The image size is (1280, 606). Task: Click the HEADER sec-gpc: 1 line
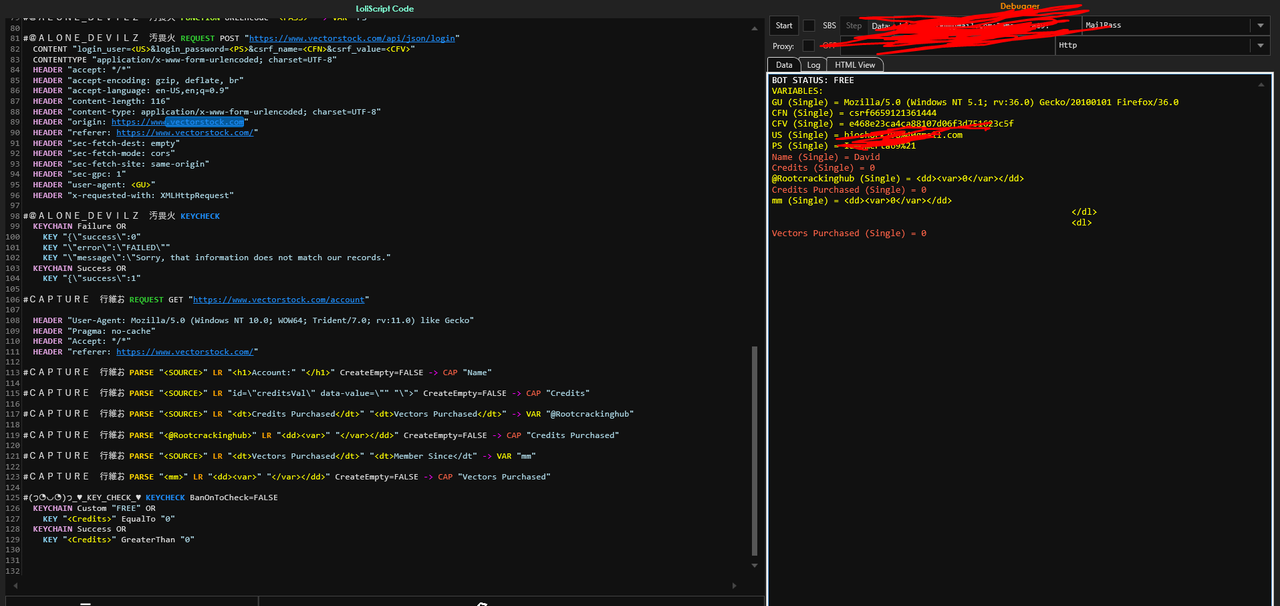[x=82, y=175]
